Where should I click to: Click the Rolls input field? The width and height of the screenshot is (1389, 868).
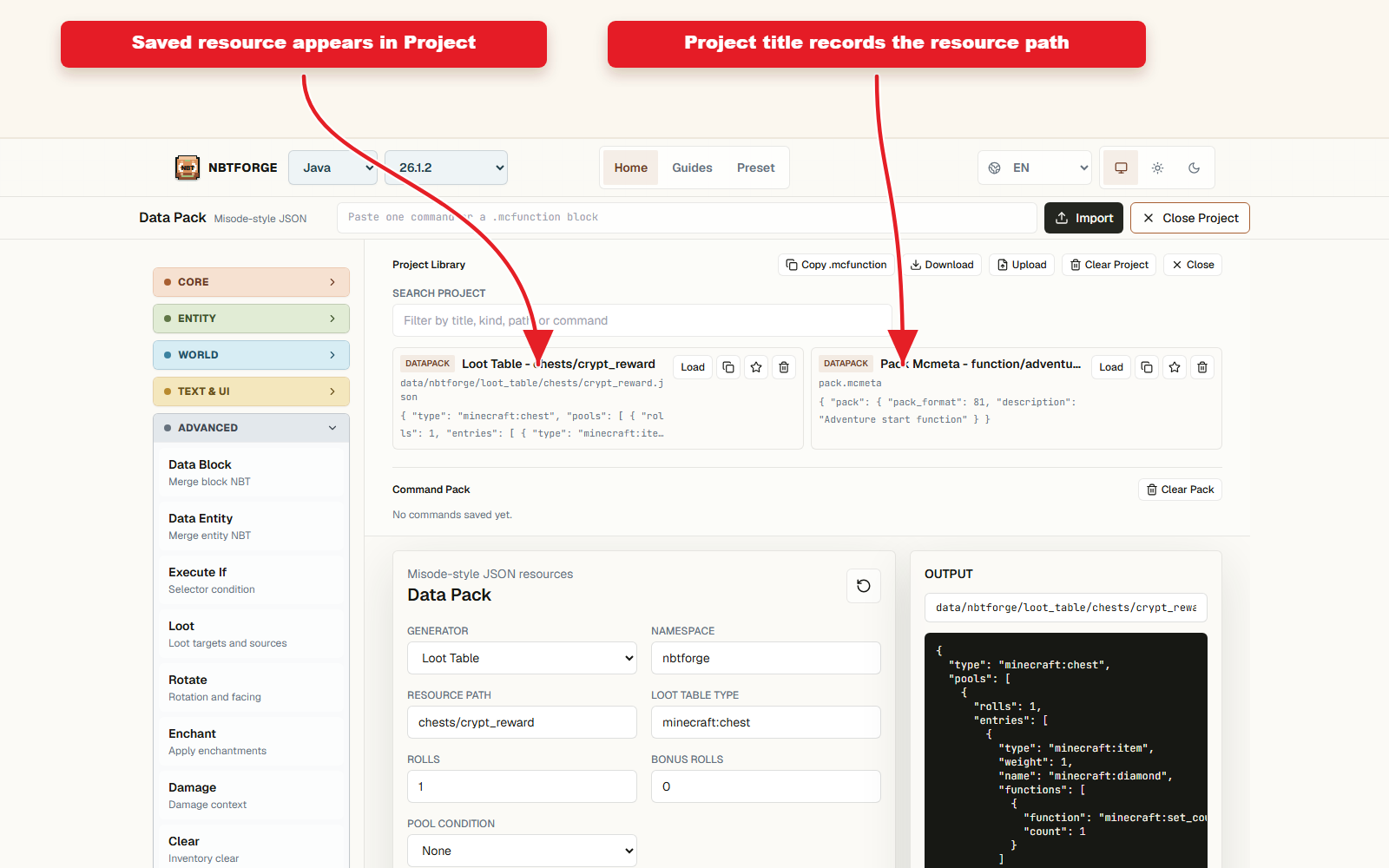click(522, 786)
